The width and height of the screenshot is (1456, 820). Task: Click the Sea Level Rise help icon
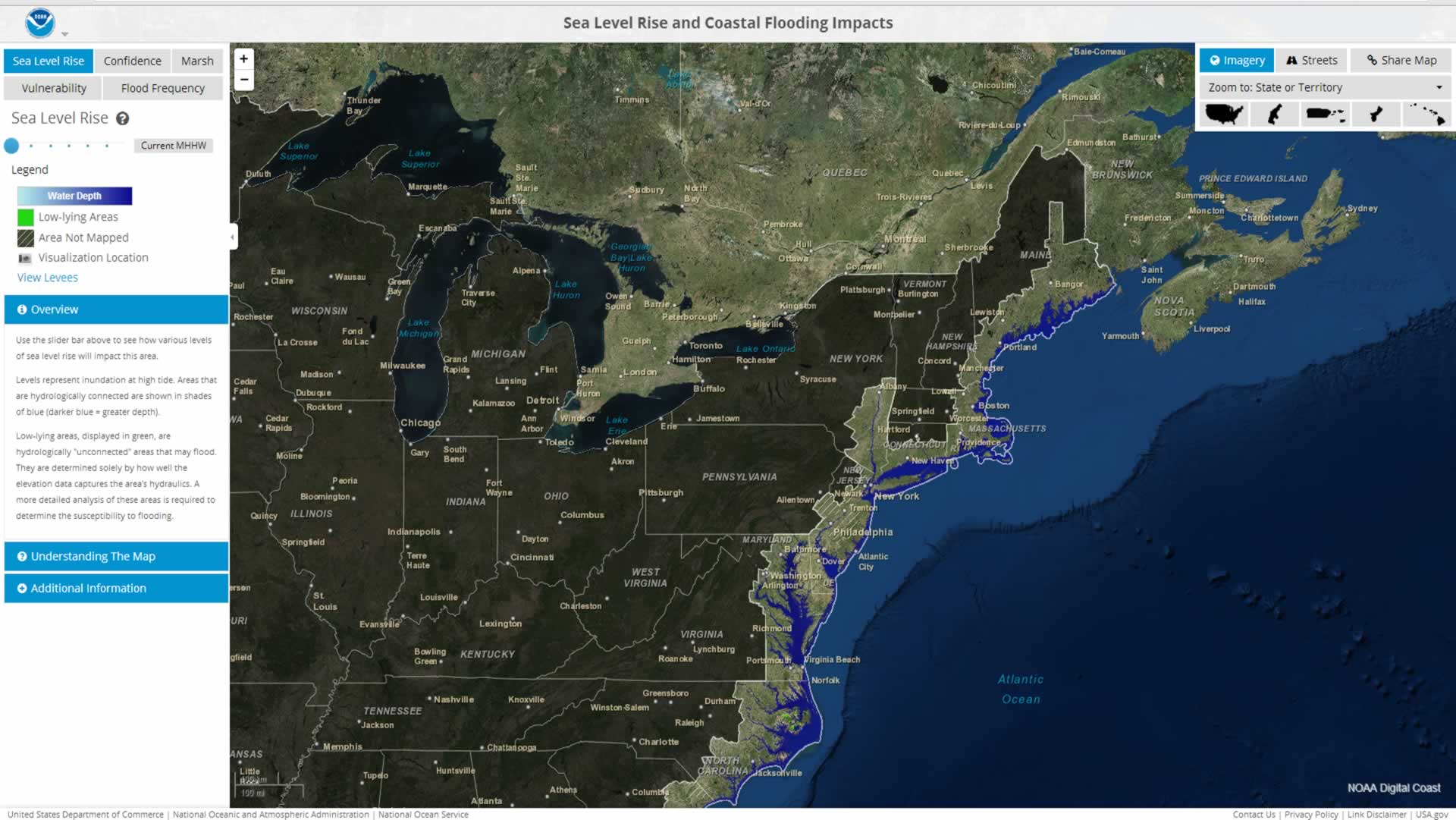click(x=123, y=118)
